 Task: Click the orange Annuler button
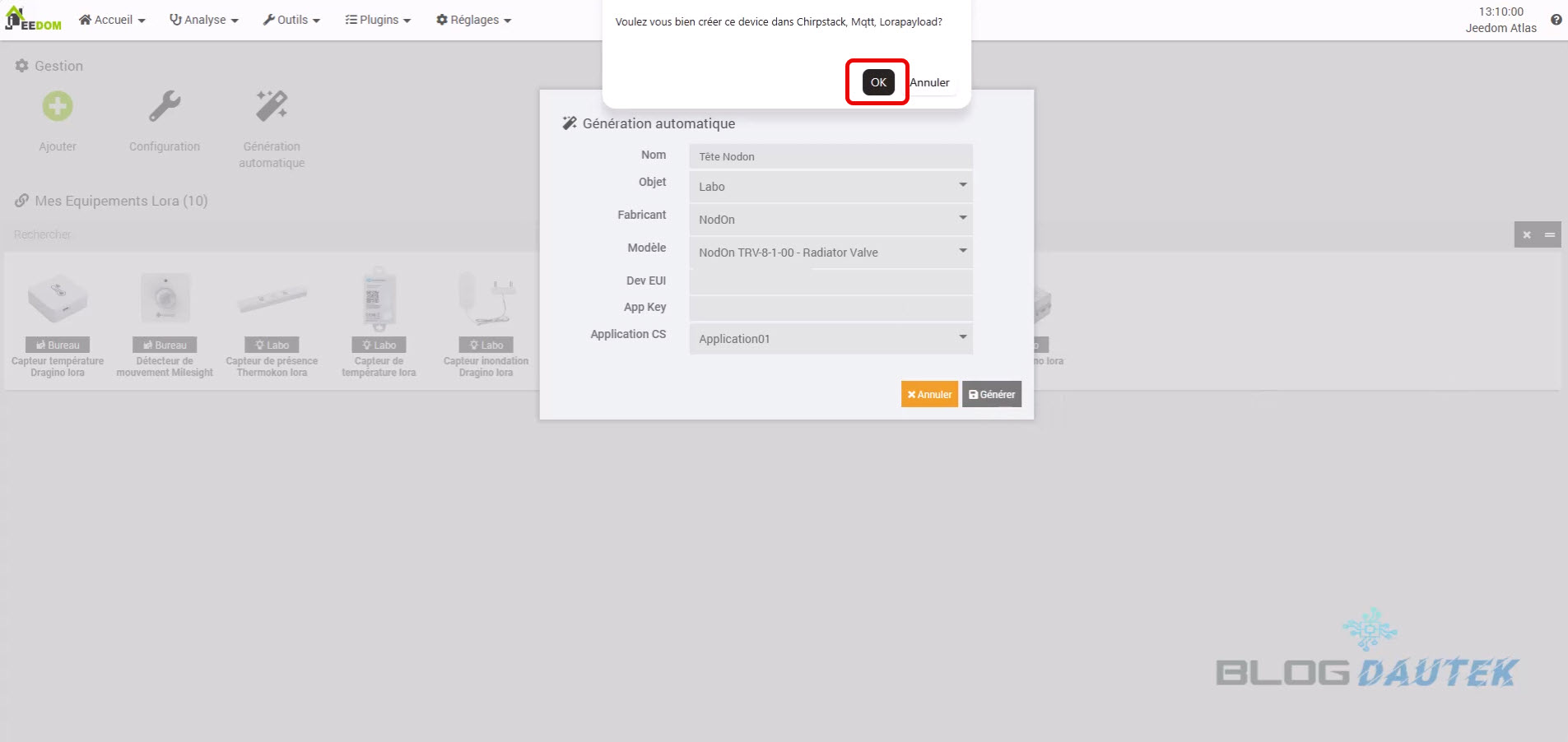click(x=929, y=394)
